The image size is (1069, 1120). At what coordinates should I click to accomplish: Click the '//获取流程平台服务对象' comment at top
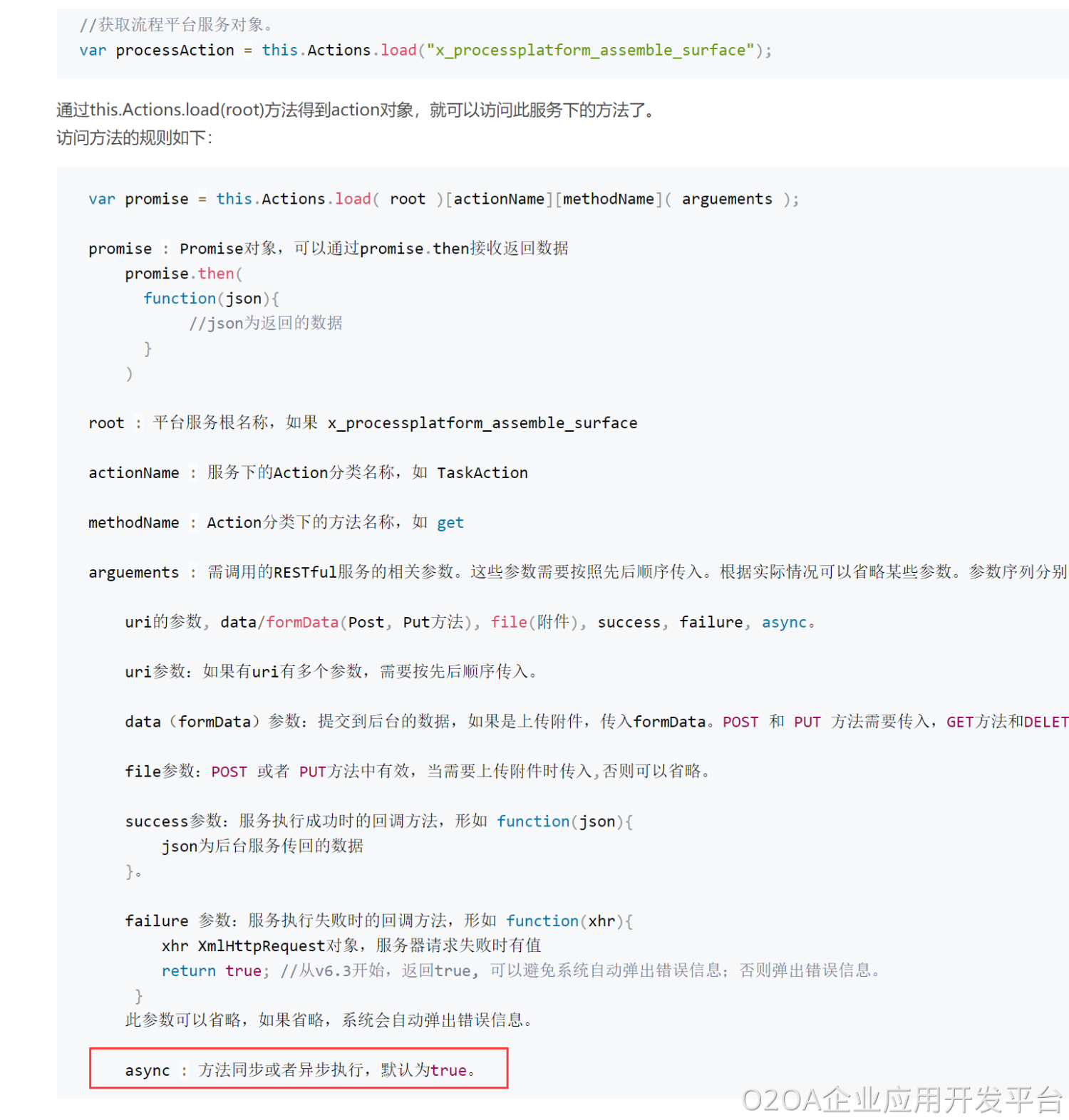[x=175, y=25]
